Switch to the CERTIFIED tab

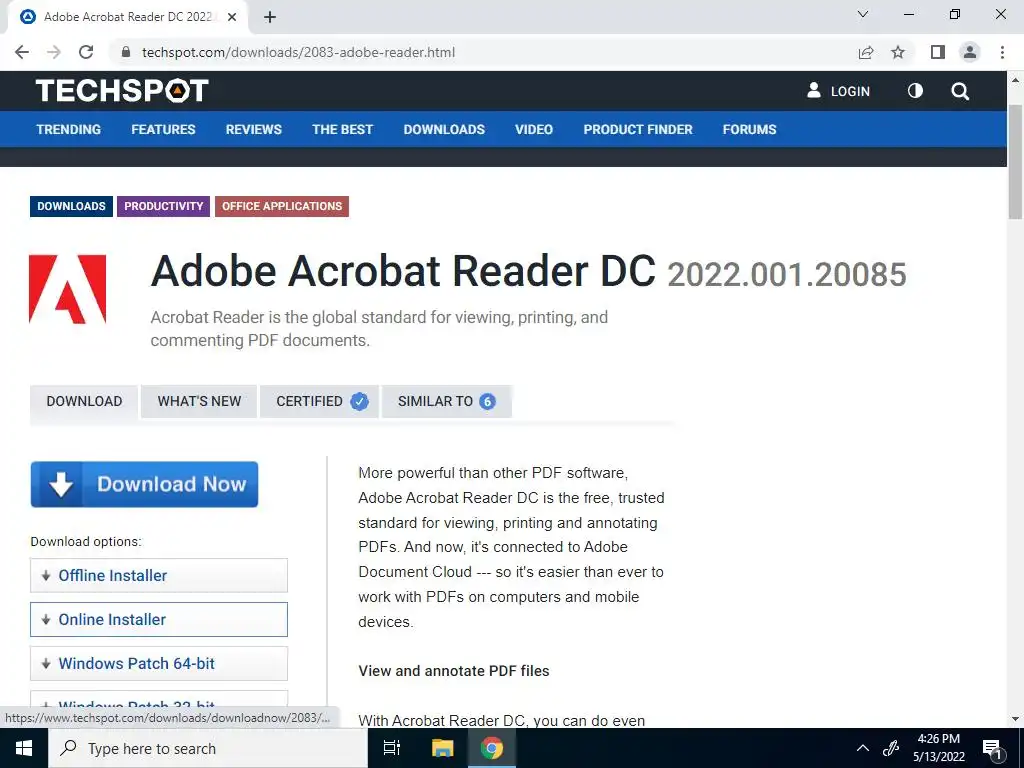[x=319, y=401]
